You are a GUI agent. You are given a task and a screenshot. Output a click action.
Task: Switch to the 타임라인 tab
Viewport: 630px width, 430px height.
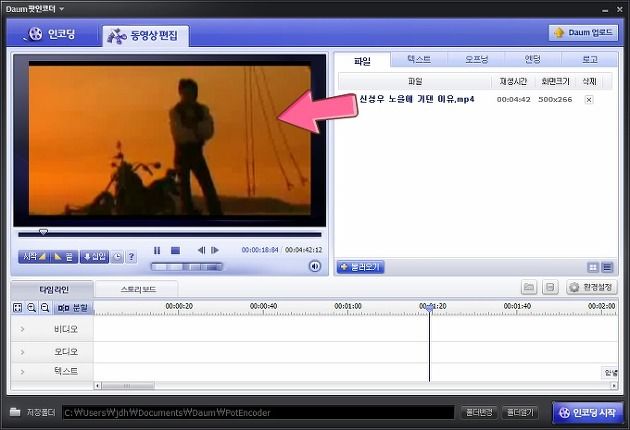53,289
